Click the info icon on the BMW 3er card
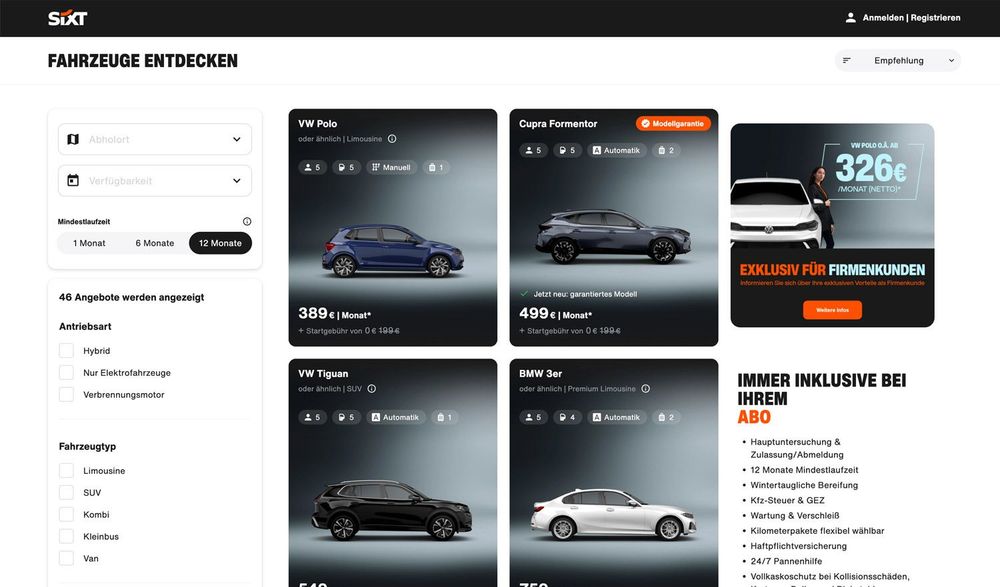The image size is (1000, 587). 645,389
